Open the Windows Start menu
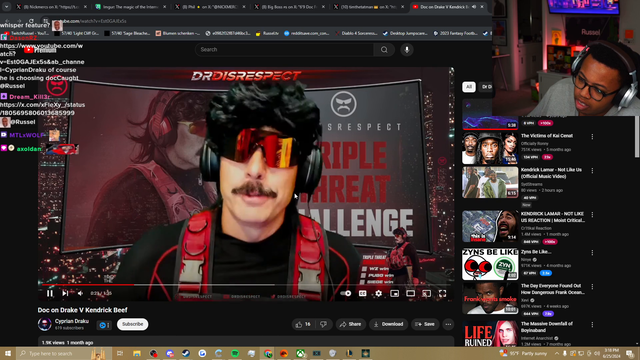This screenshot has width=640, height=360. 8,353
